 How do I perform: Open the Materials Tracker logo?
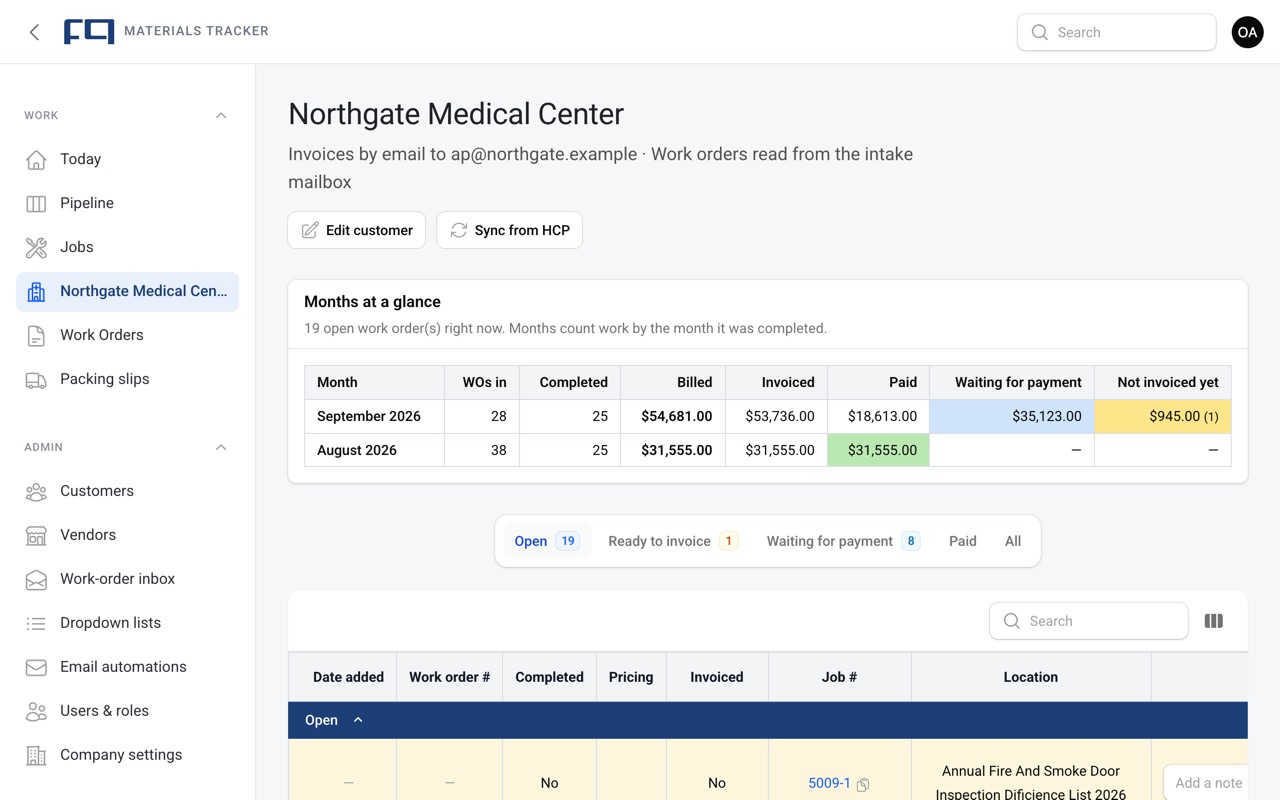pyautogui.click(x=89, y=32)
